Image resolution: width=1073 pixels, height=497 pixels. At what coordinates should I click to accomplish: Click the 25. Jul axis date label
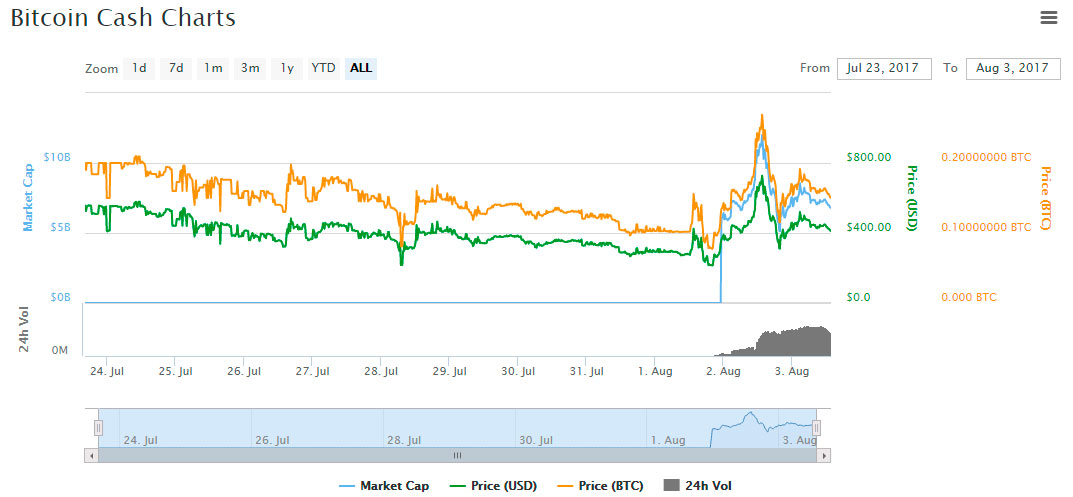(175, 371)
